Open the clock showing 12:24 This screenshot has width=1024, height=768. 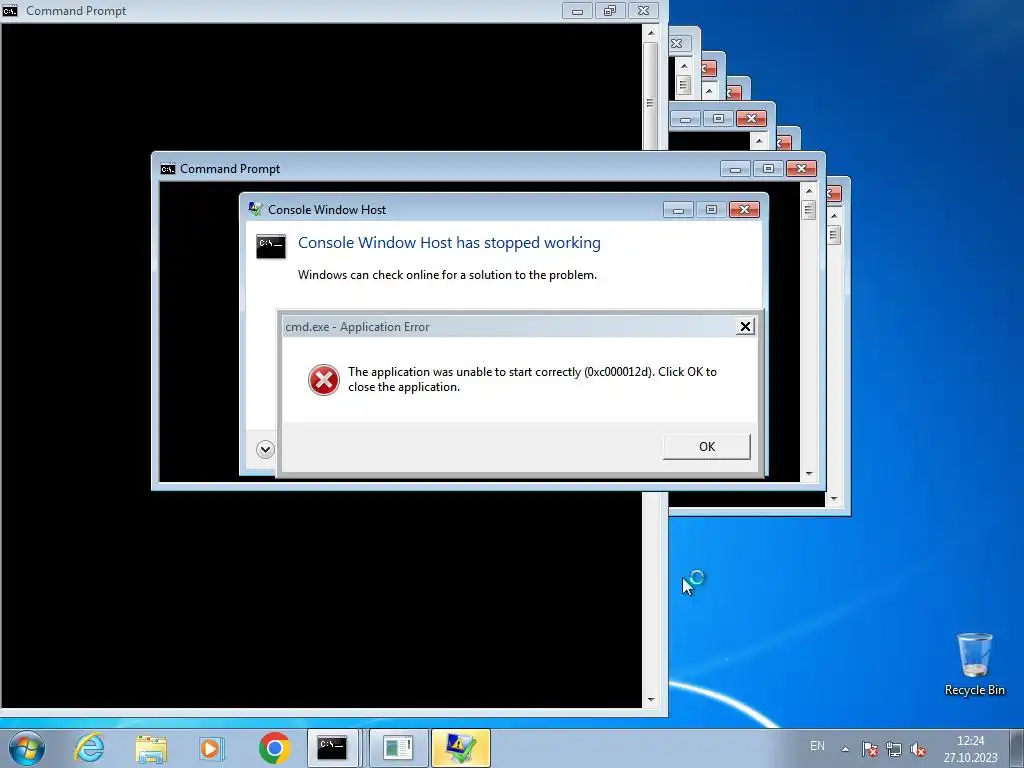tap(970, 749)
